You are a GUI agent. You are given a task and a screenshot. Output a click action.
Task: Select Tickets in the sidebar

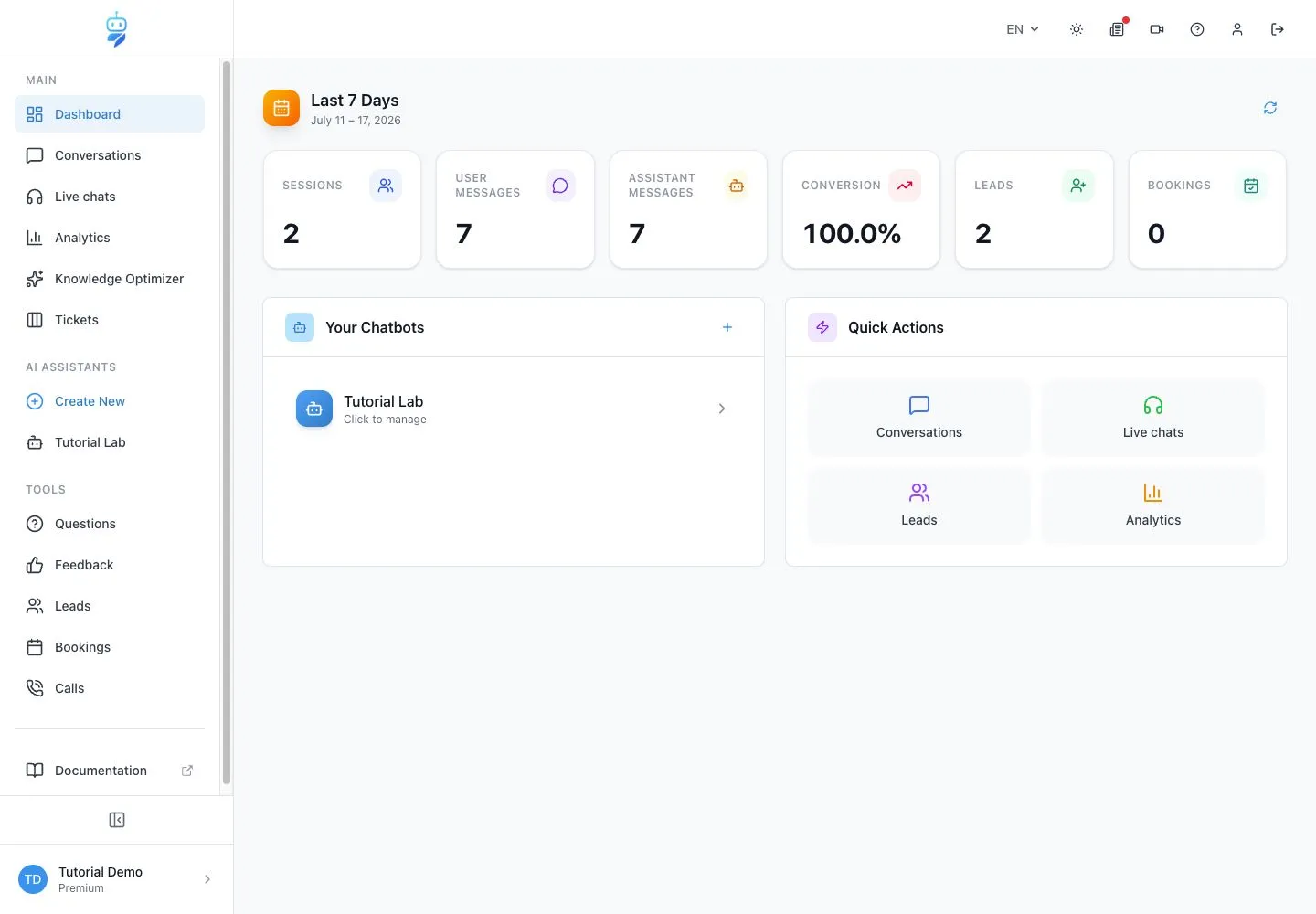coord(110,320)
